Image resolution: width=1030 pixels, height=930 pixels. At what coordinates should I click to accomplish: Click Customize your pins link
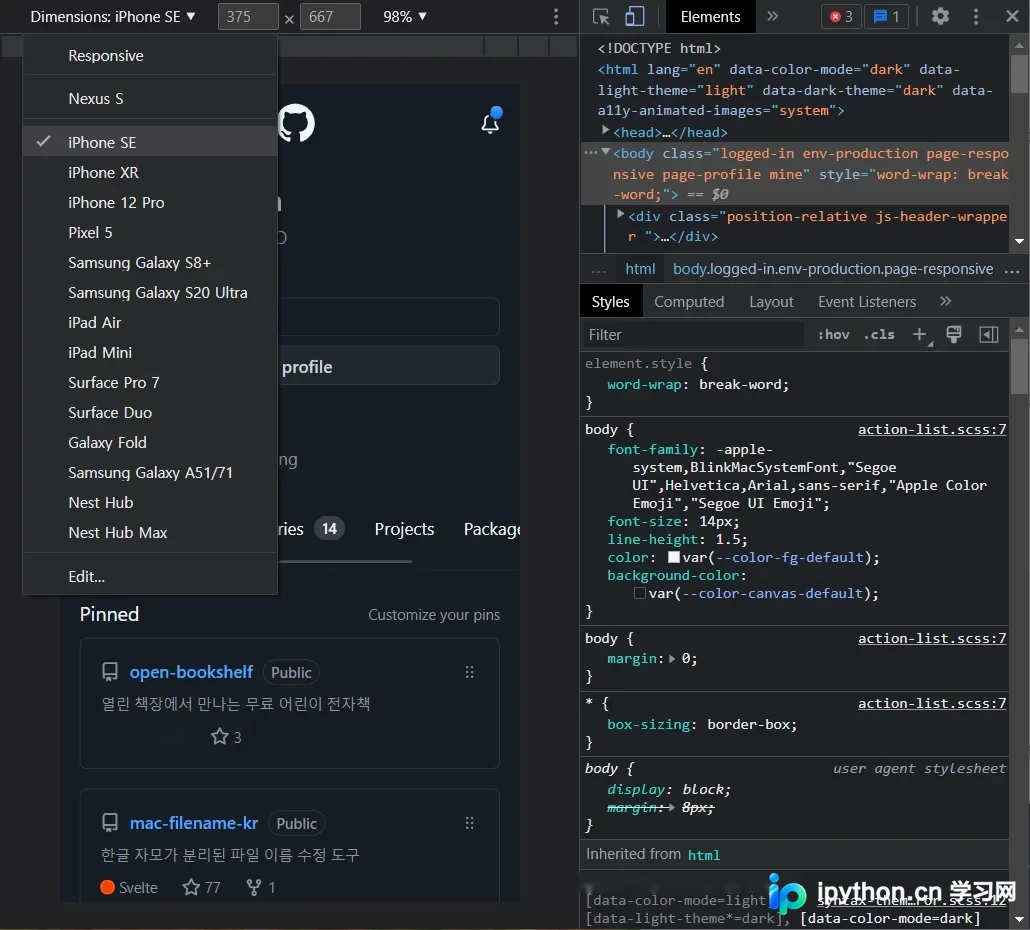pyautogui.click(x=434, y=615)
